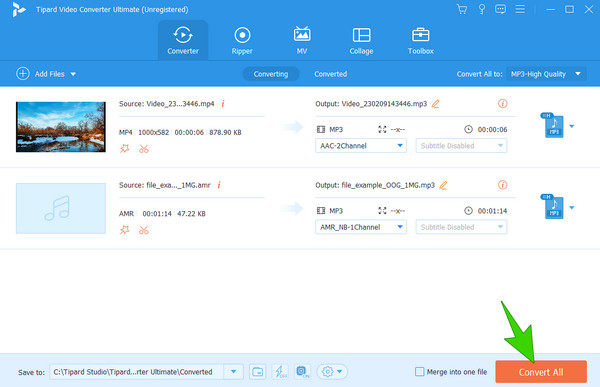Open the edit effect star icon for AMR file
Image resolution: width=600 pixels, height=387 pixels.
(x=125, y=230)
